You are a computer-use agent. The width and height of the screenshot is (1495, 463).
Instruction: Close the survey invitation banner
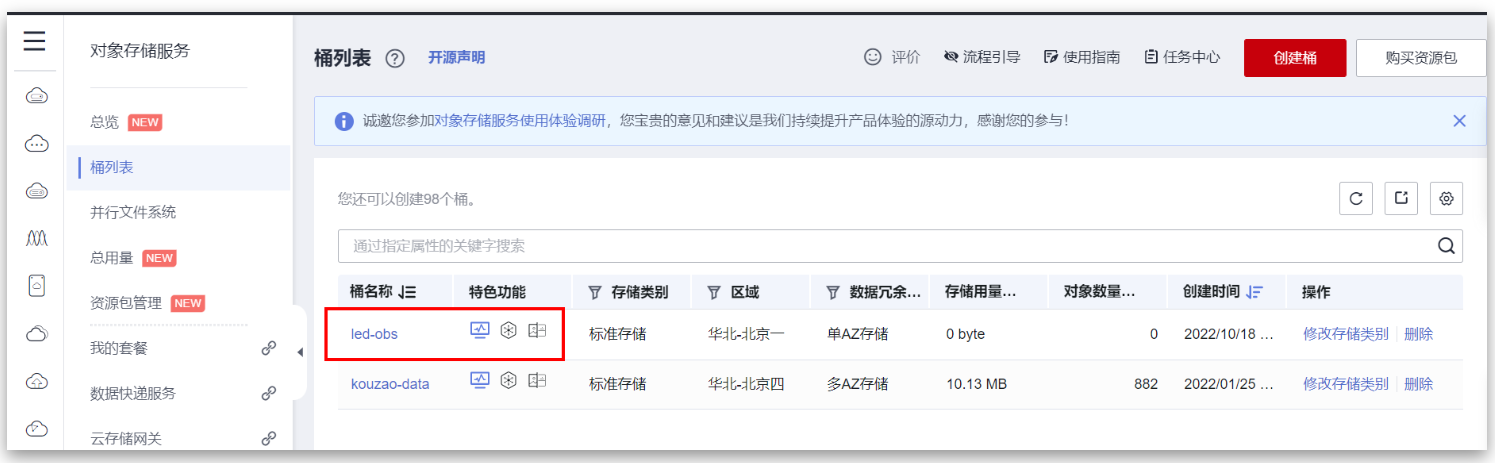pos(1459,121)
